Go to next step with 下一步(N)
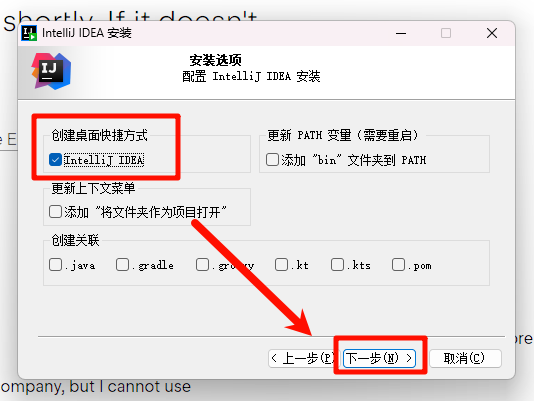 (x=379, y=358)
